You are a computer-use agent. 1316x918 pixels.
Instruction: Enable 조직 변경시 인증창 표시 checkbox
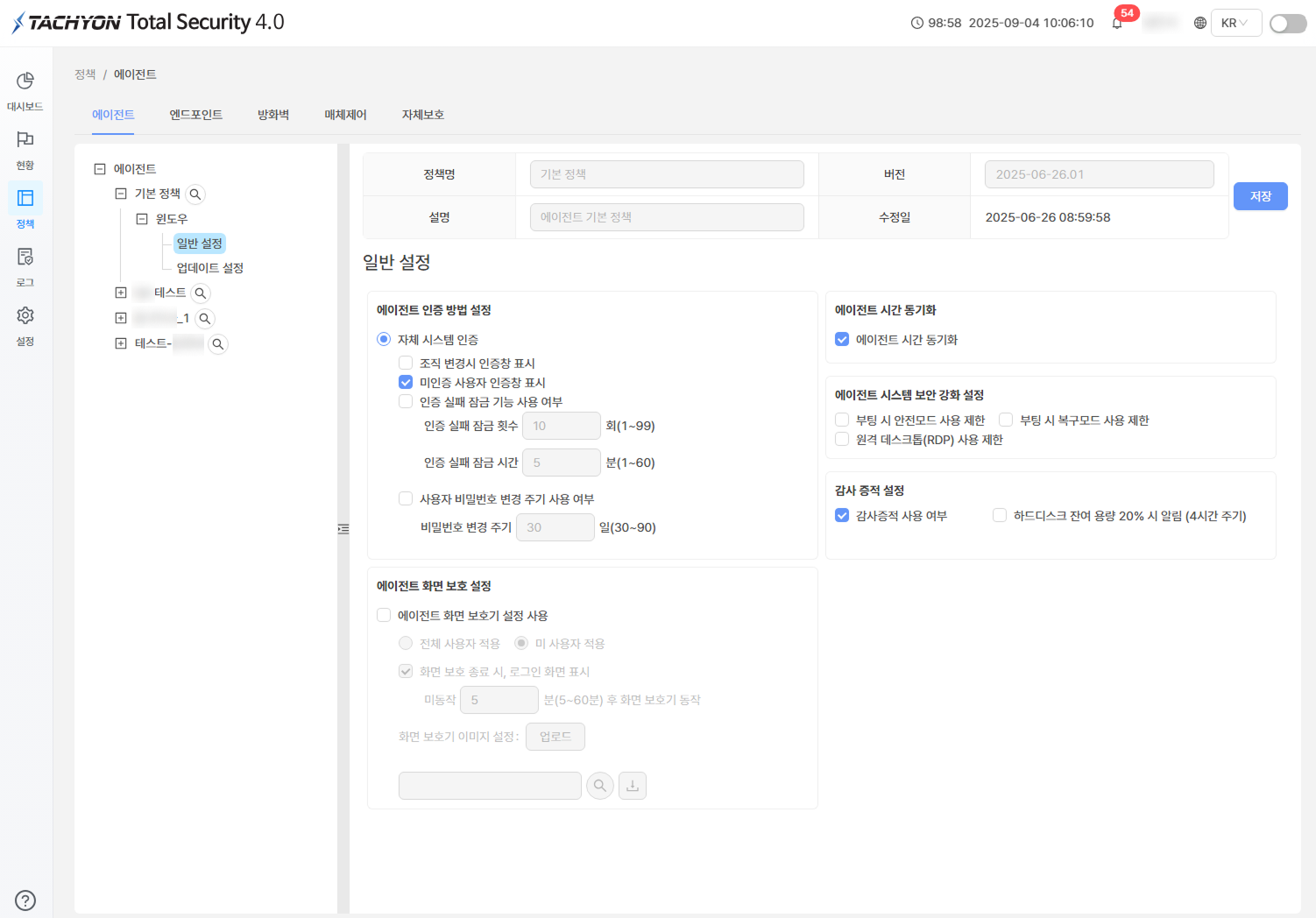pos(406,363)
